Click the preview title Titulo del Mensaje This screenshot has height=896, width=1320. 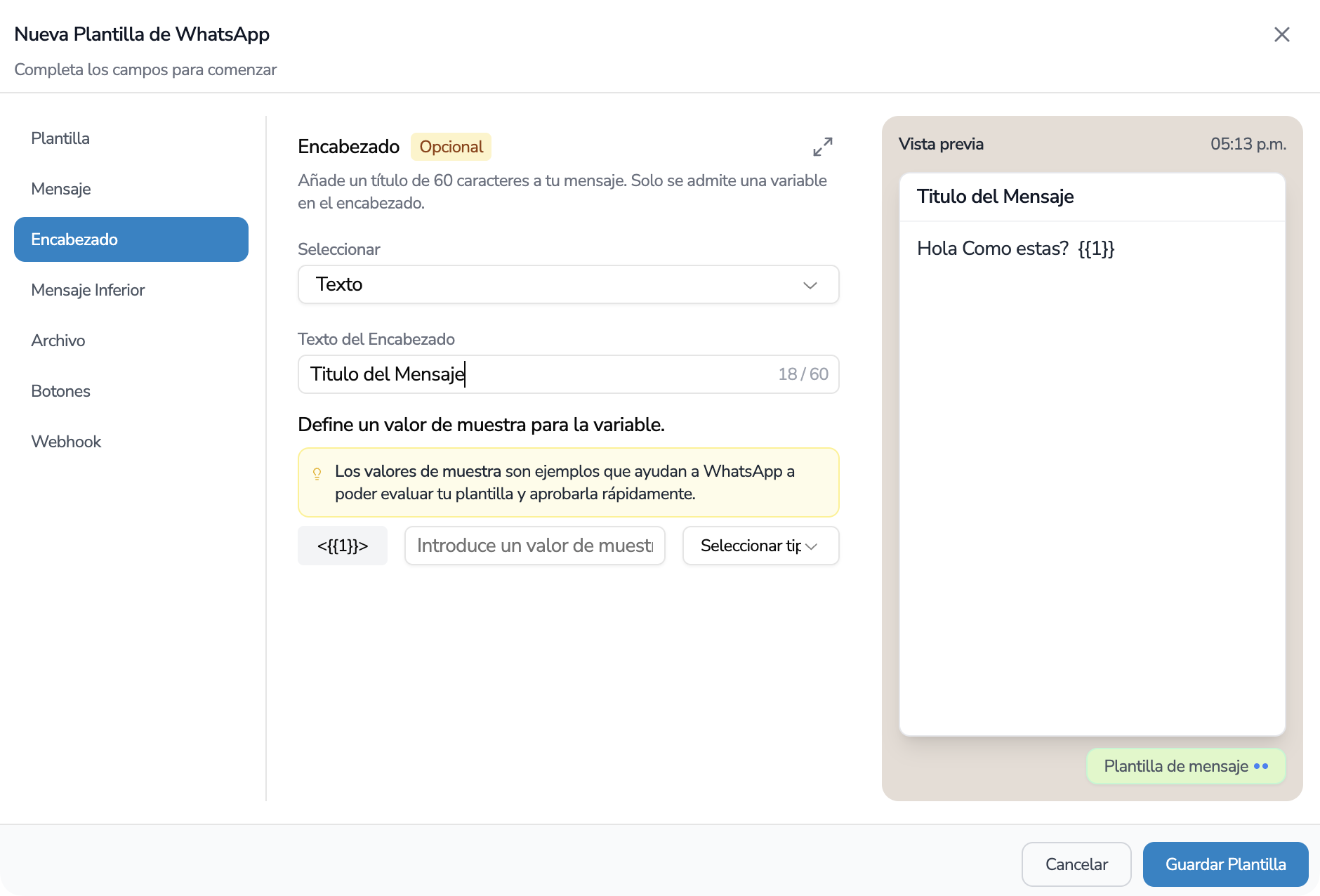(996, 197)
